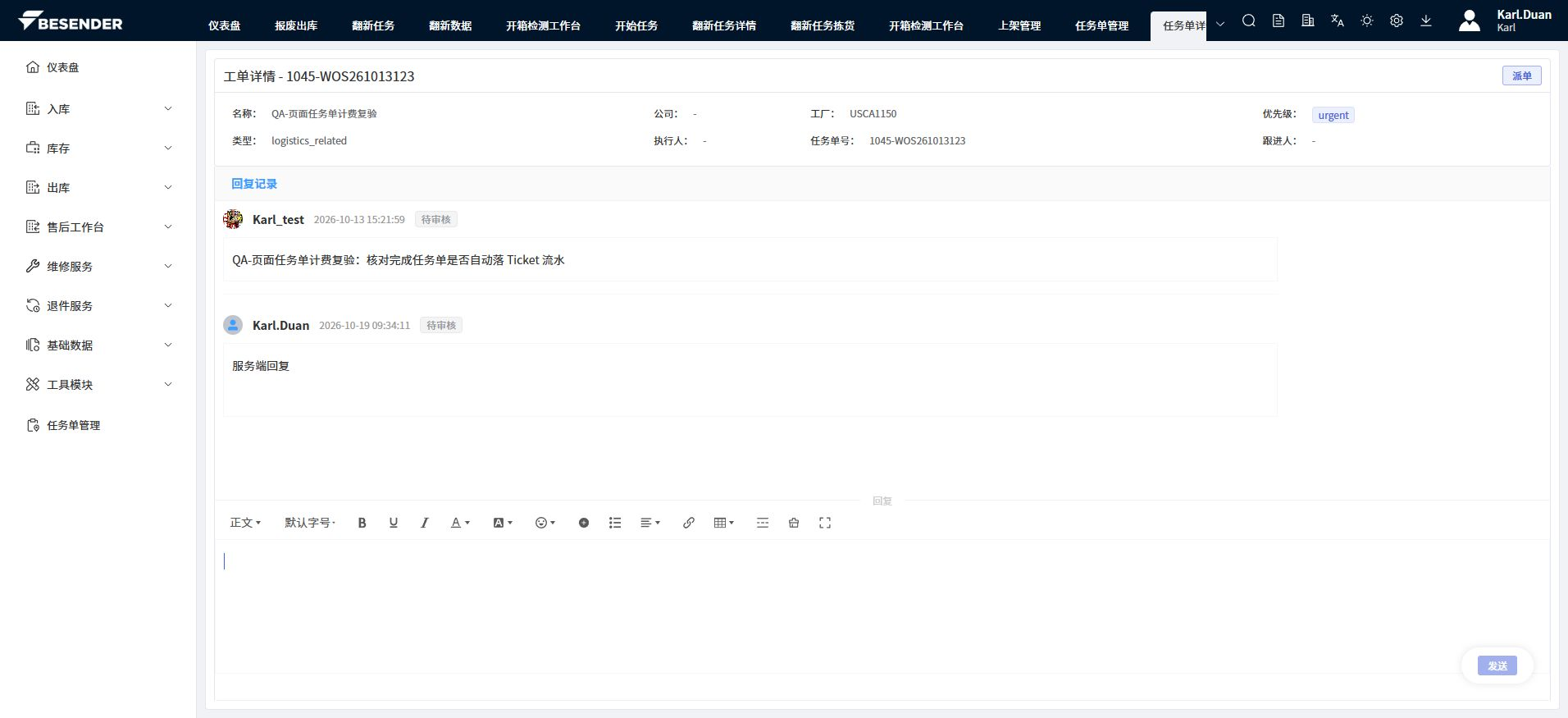This screenshot has height=718, width=1568.
Task: Open the 上架管理 tab
Action: [1019, 25]
